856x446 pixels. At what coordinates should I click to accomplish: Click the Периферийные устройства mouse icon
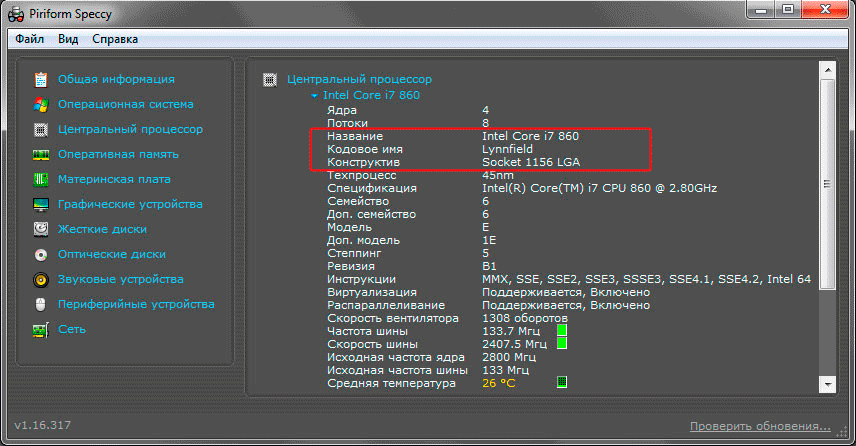click(41, 304)
